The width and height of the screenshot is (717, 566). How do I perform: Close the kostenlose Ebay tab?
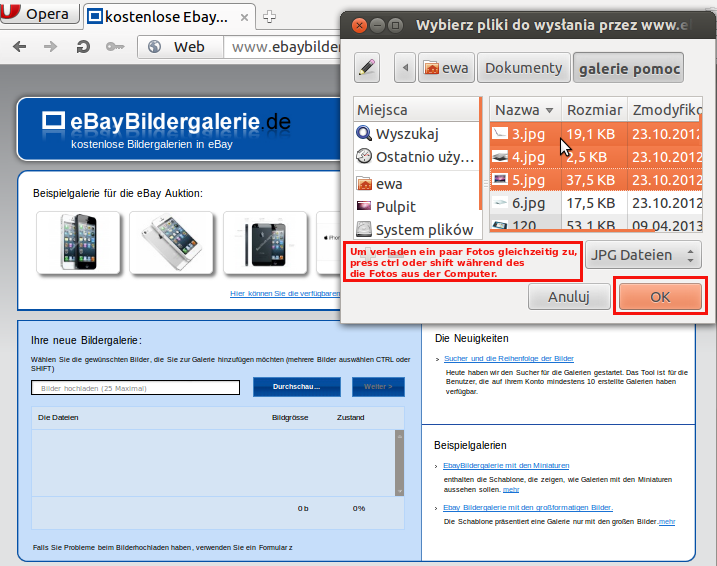[245, 17]
